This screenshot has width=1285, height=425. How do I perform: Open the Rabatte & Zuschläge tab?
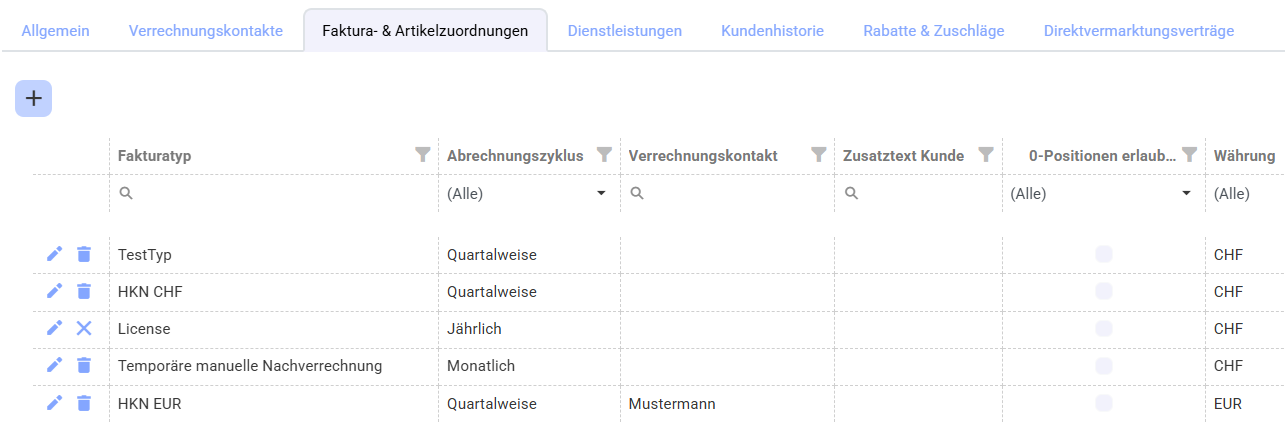tap(933, 31)
